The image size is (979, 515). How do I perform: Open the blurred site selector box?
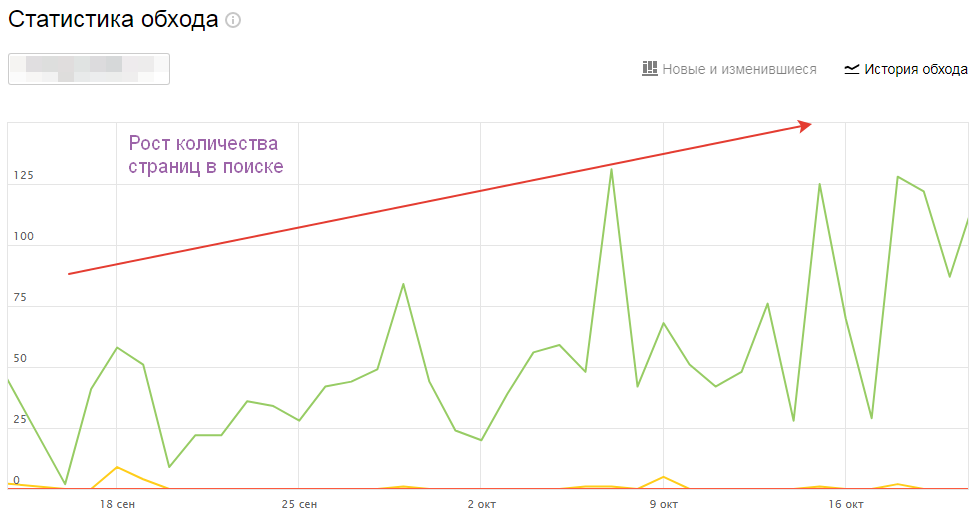tap(89, 69)
